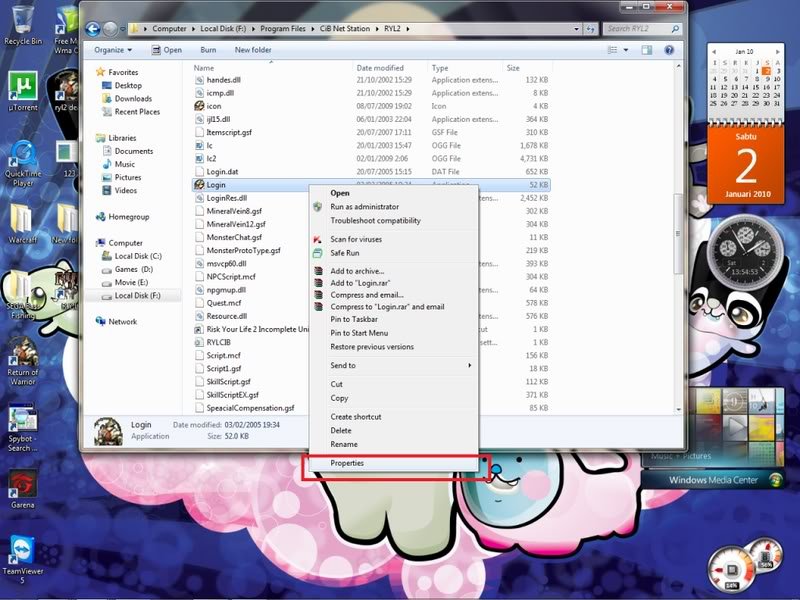
Task: Pin Login to Start Menu
Action: [359, 333]
